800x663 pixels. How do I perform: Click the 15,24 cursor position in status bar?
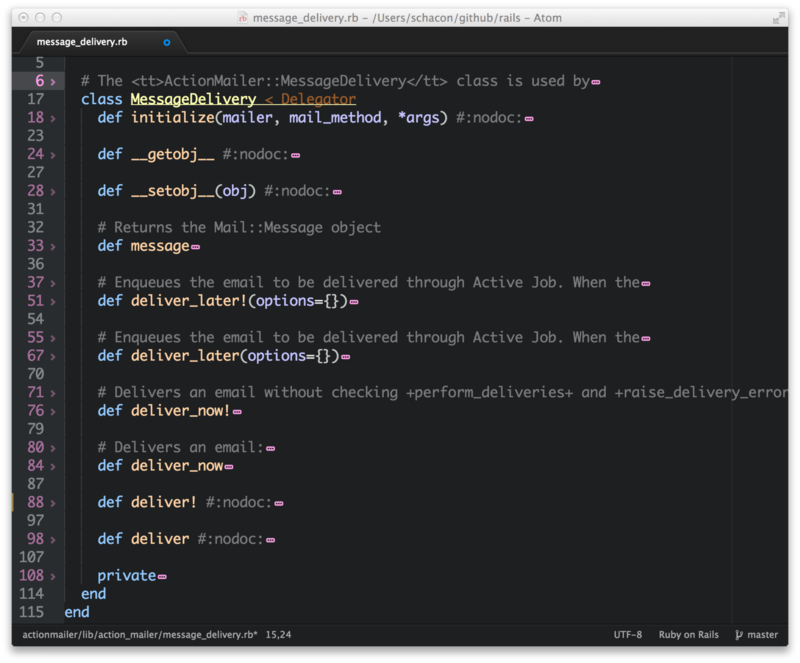click(x=279, y=635)
